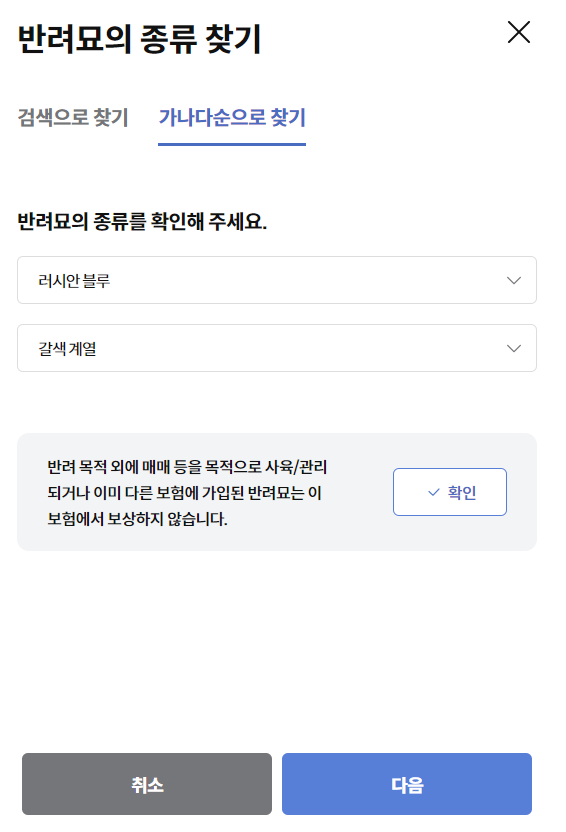Open the 러시안 블루 breed dropdown

click(x=277, y=280)
